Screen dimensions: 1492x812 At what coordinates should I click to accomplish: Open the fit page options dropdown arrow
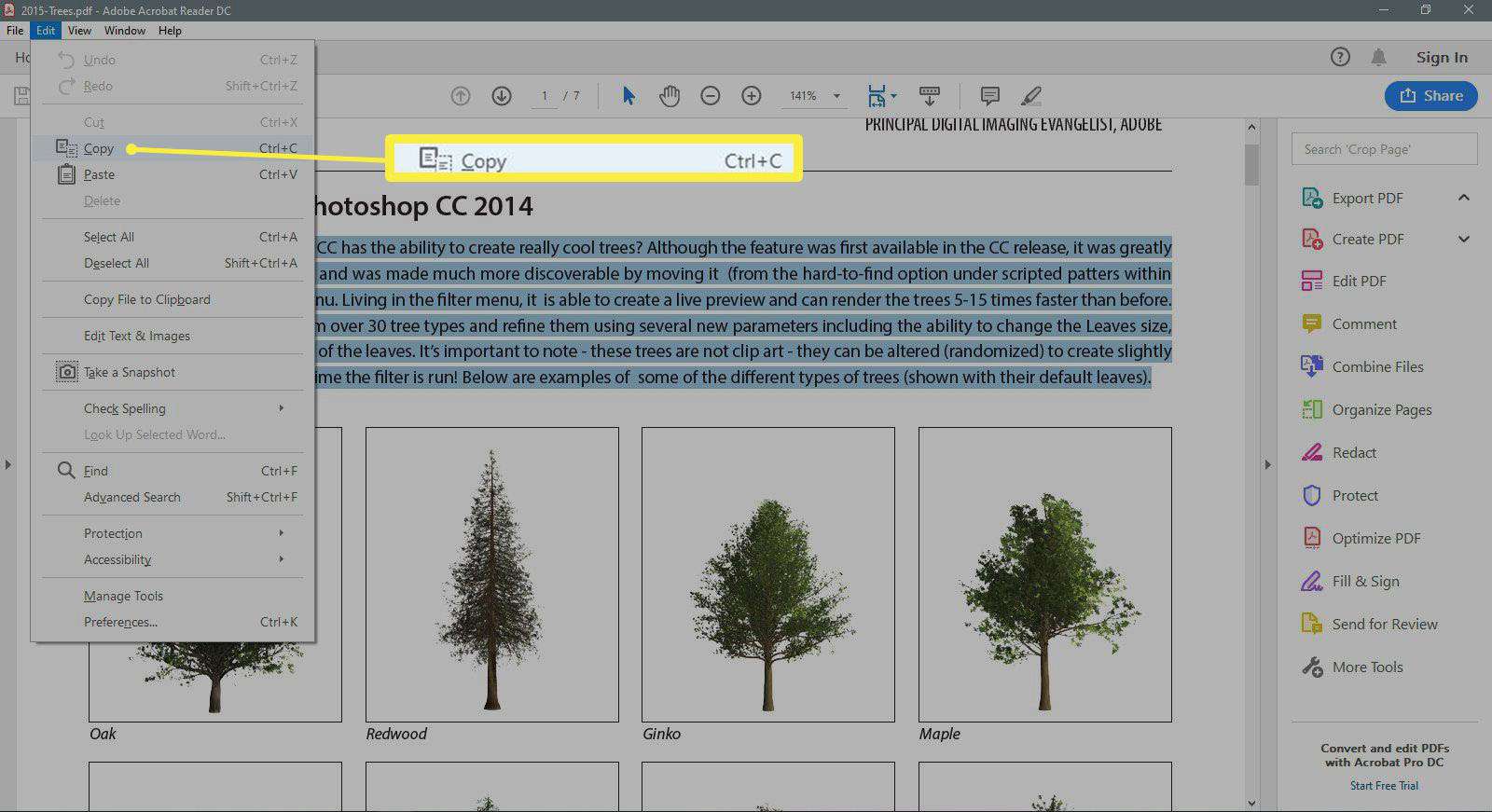click(893, 96)
